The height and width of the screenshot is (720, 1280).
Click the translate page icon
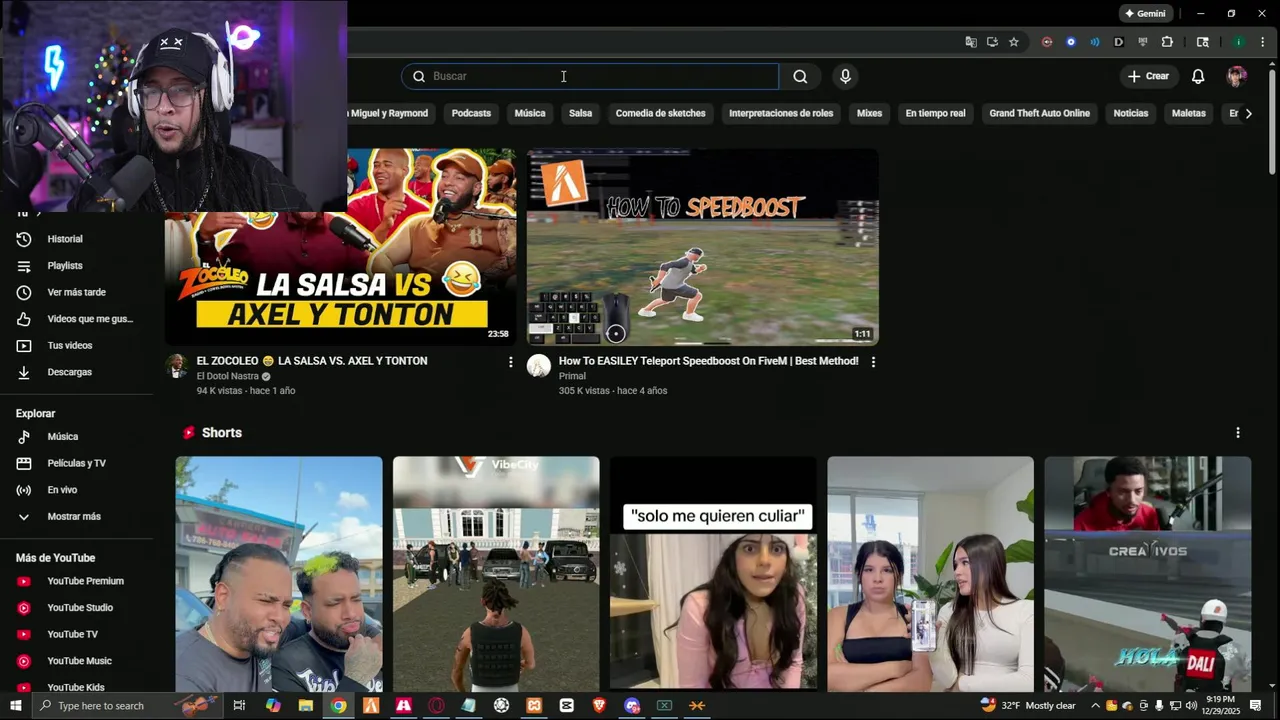click(970, 42)
